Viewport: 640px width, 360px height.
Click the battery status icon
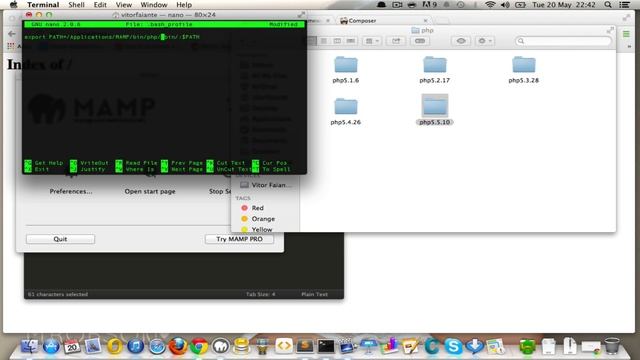click(x=520, y=4)
